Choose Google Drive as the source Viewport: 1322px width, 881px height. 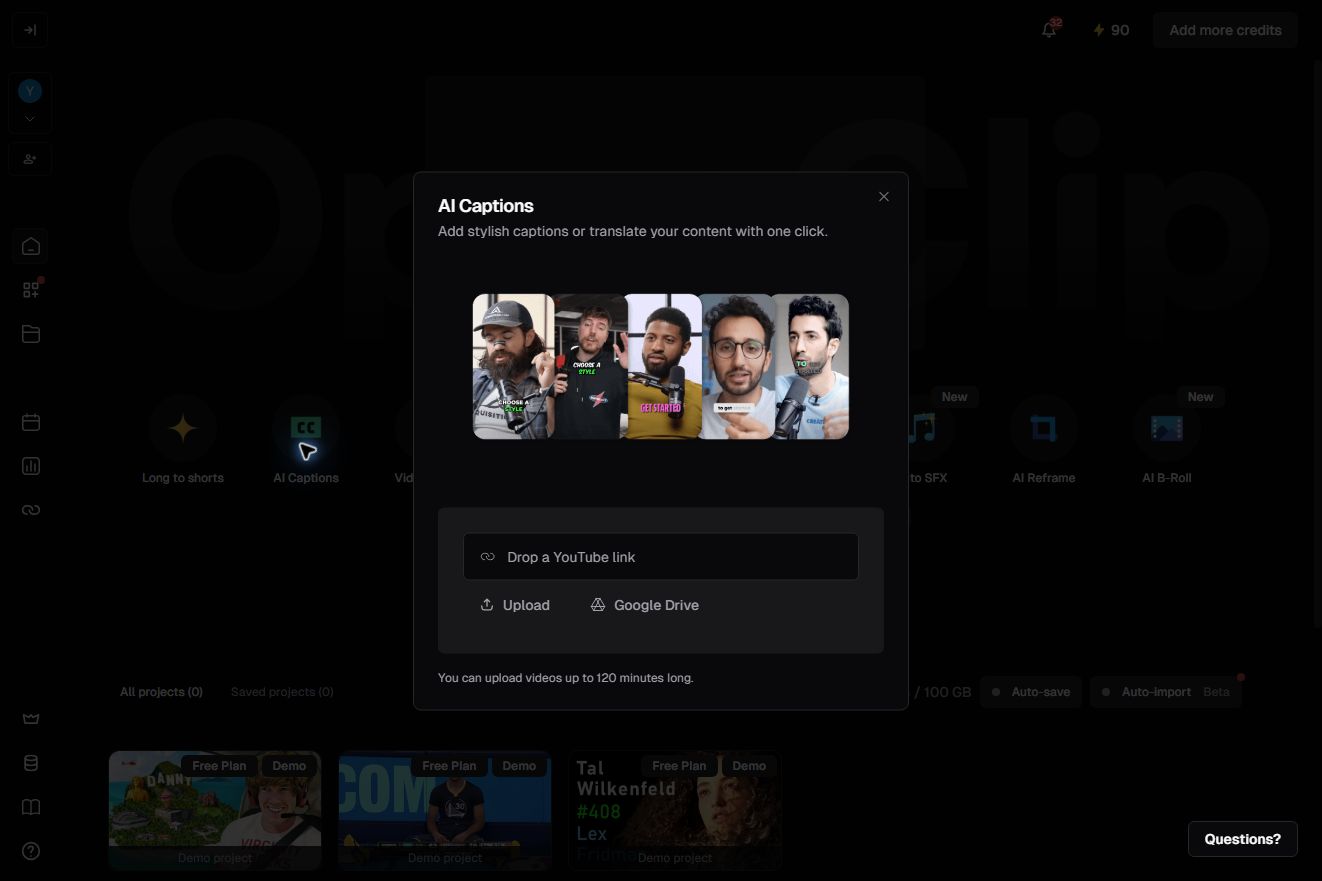[645, 605]
